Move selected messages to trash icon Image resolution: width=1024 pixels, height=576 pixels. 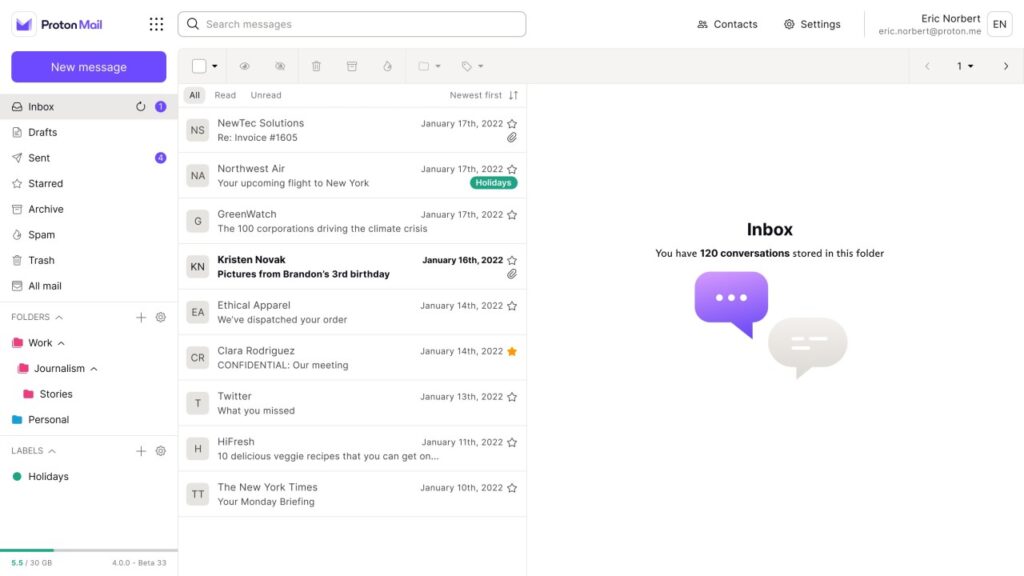tap(316, 66)
